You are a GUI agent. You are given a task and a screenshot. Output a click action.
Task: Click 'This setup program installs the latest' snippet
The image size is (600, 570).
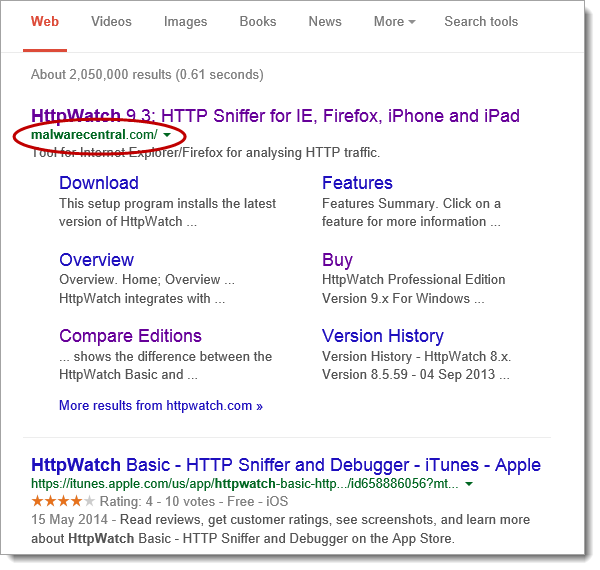click(x=167, y=204)
